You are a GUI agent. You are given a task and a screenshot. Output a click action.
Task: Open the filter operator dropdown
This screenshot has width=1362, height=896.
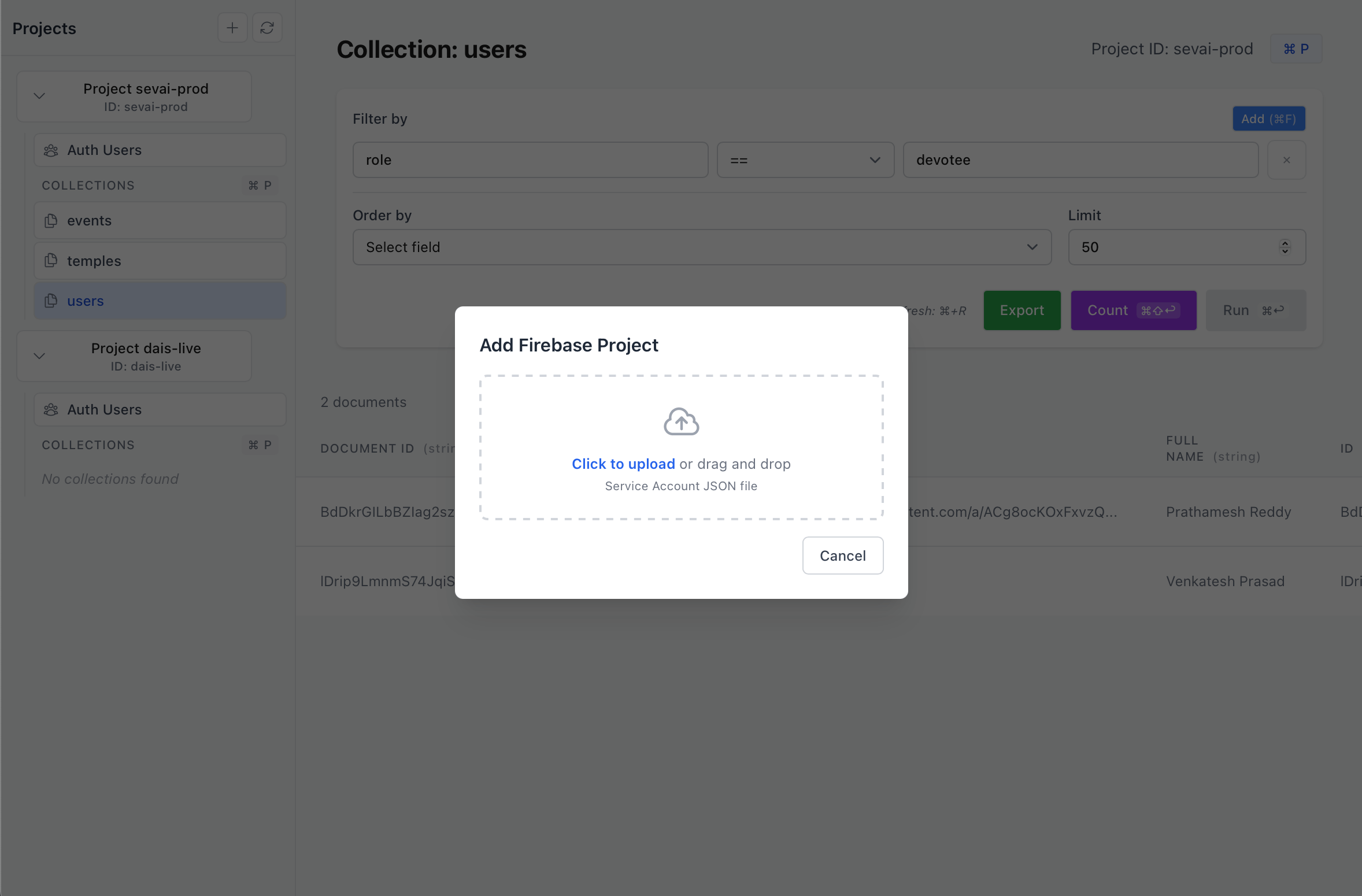click(805, 160)
